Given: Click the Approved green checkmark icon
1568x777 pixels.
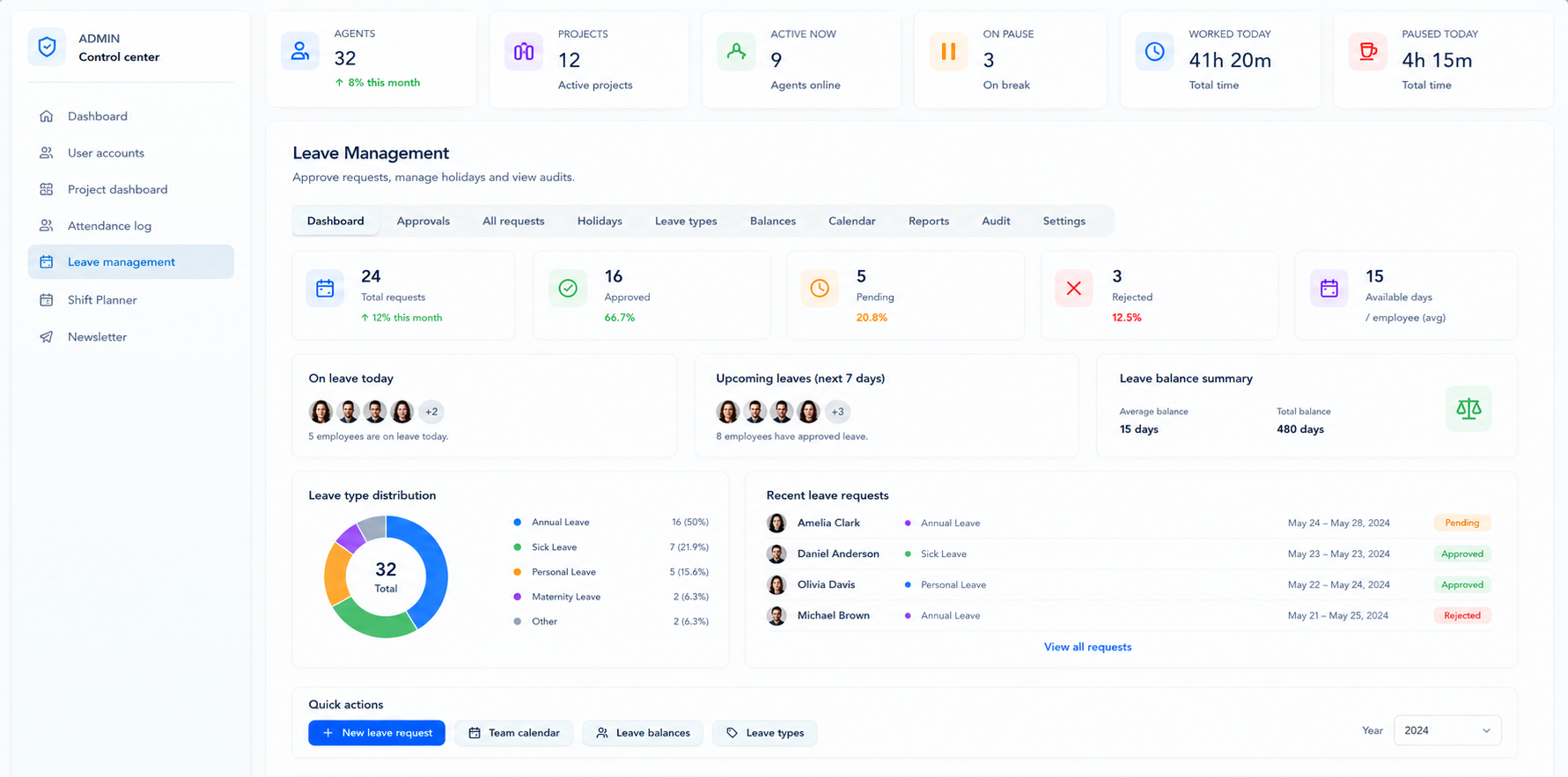Looking at the screenshot, I should point(568,288).
